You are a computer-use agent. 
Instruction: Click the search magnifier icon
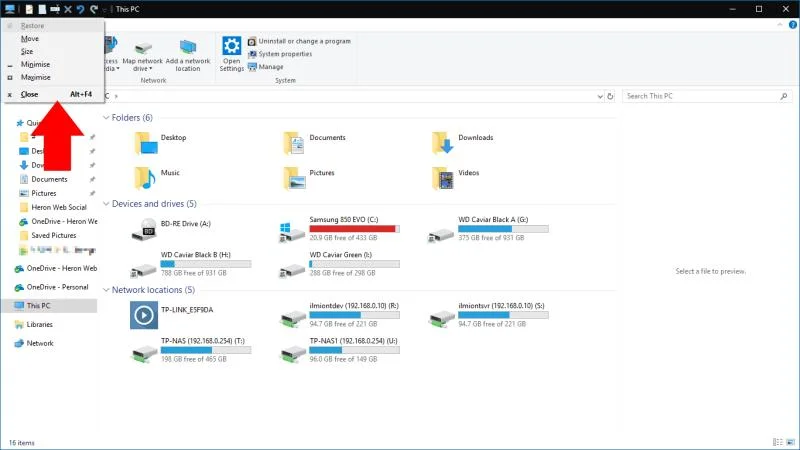pos(784,96)
